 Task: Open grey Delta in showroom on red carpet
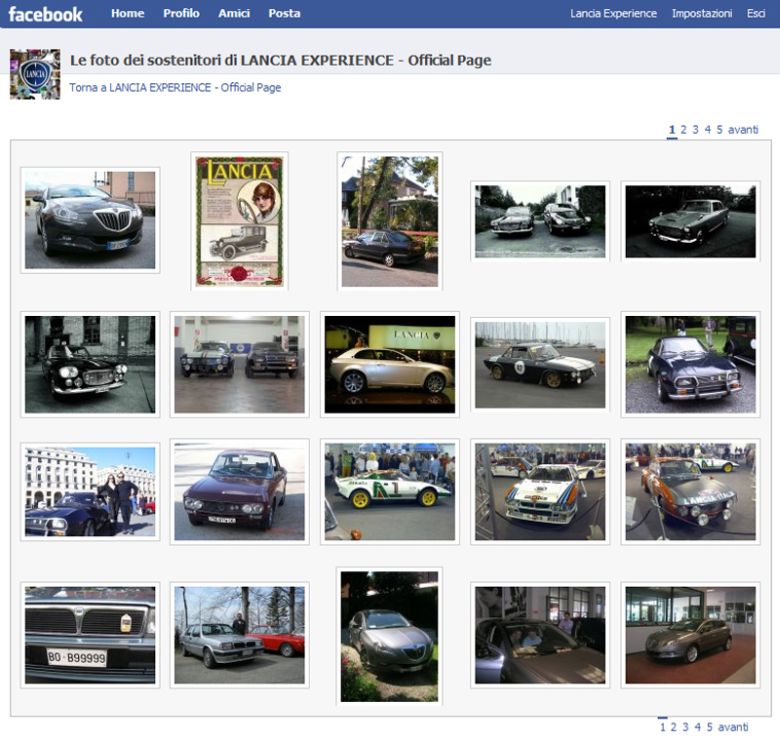coord(690,635)
